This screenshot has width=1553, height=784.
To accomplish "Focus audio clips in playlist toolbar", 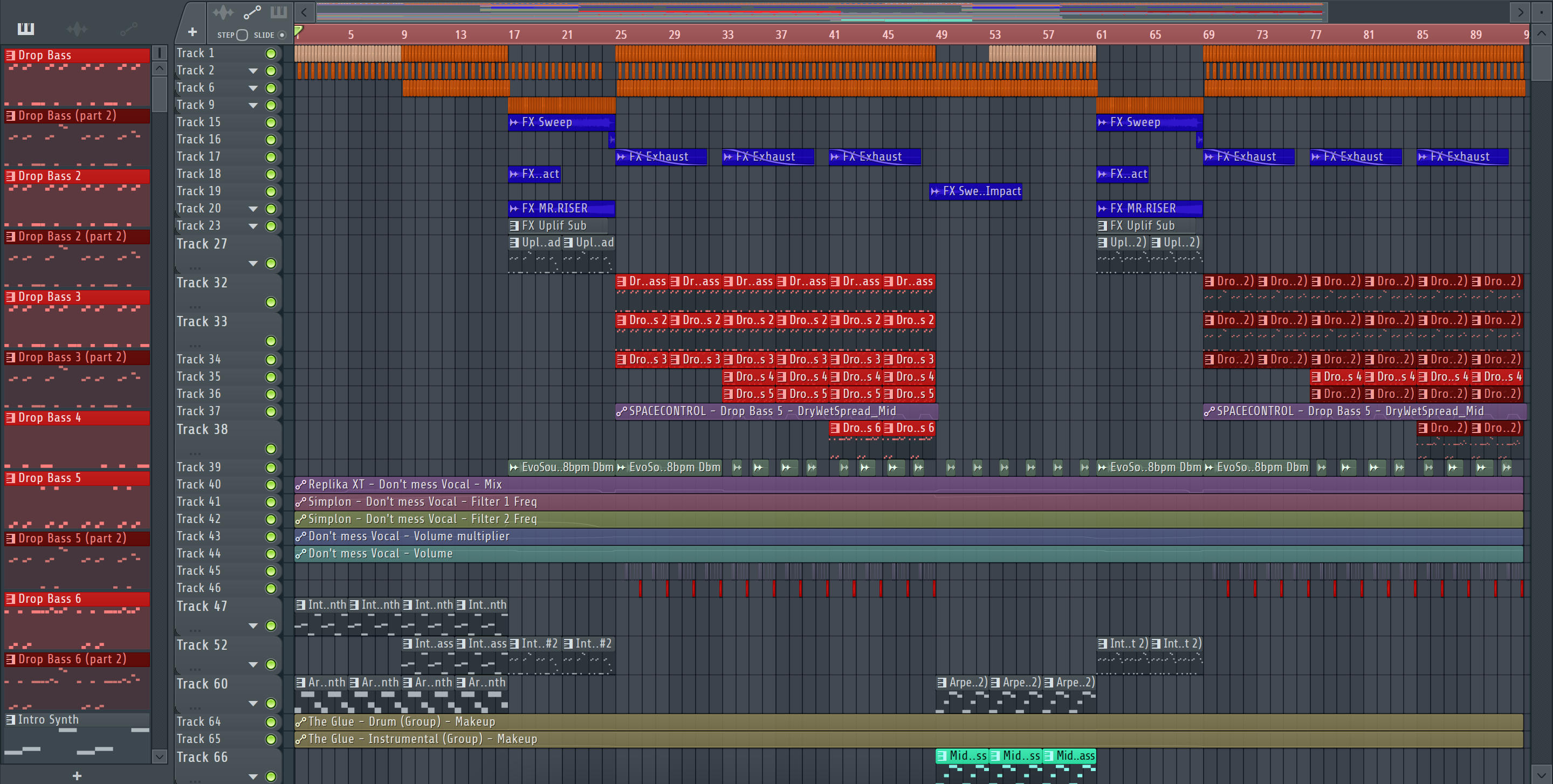I will coord(223,12).
